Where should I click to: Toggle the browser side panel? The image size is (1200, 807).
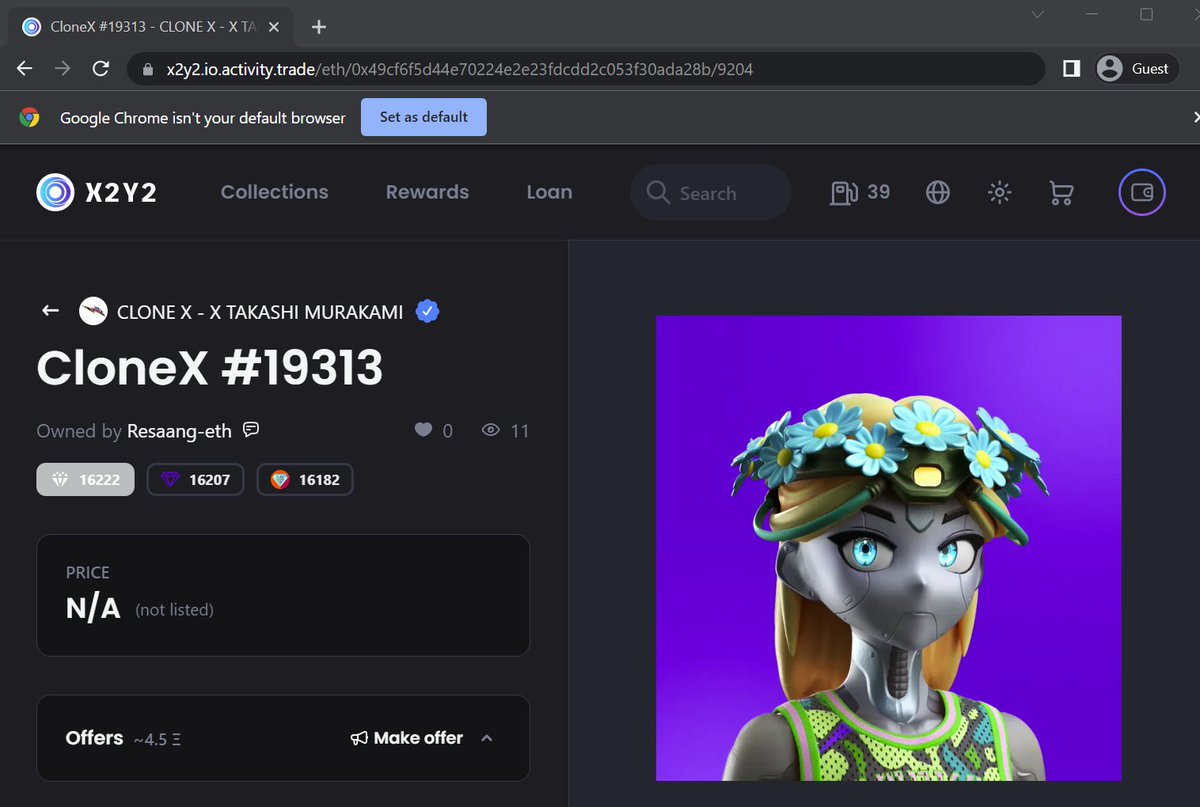(x=1071, y=69)
